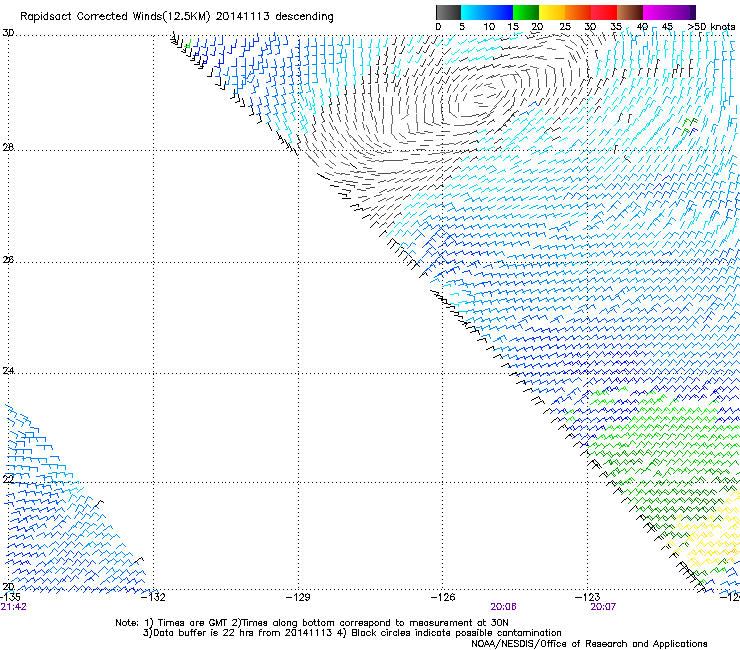Click the '10' label under the color bar

(489, 27)
